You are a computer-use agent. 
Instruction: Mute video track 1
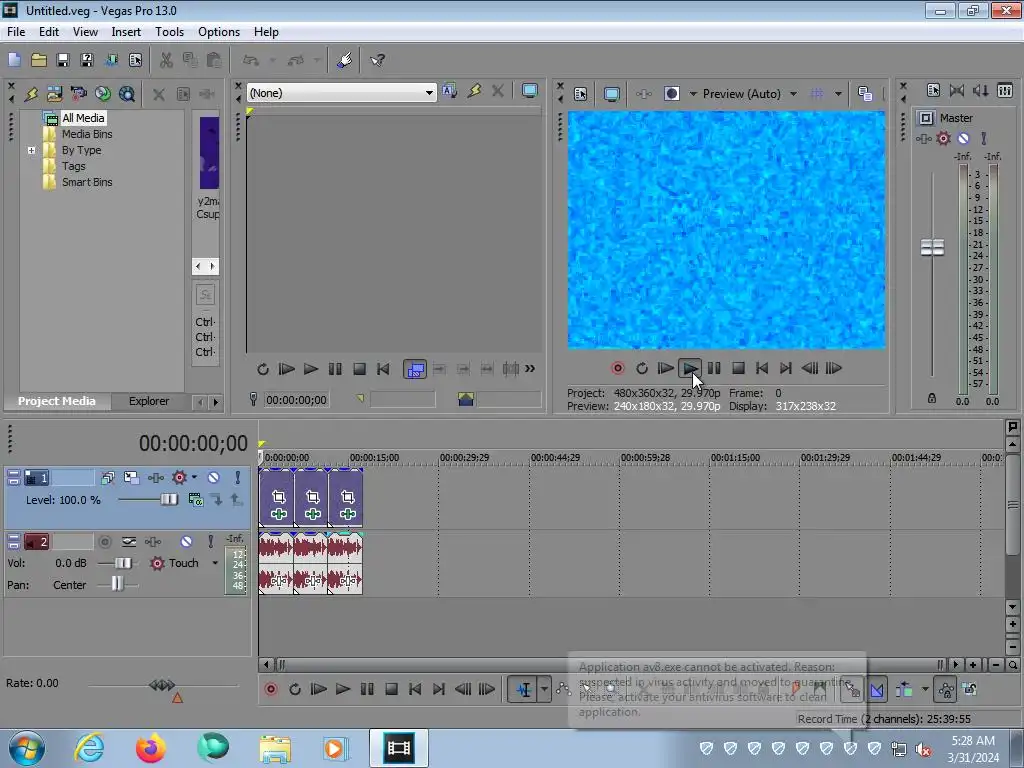point(213,477)
